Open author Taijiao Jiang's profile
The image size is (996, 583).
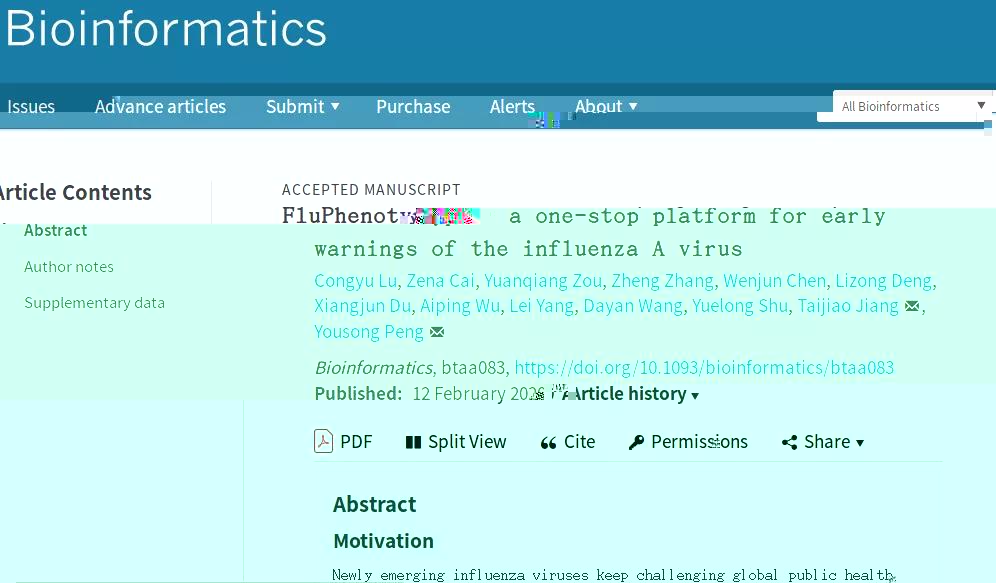coord(848,305)
